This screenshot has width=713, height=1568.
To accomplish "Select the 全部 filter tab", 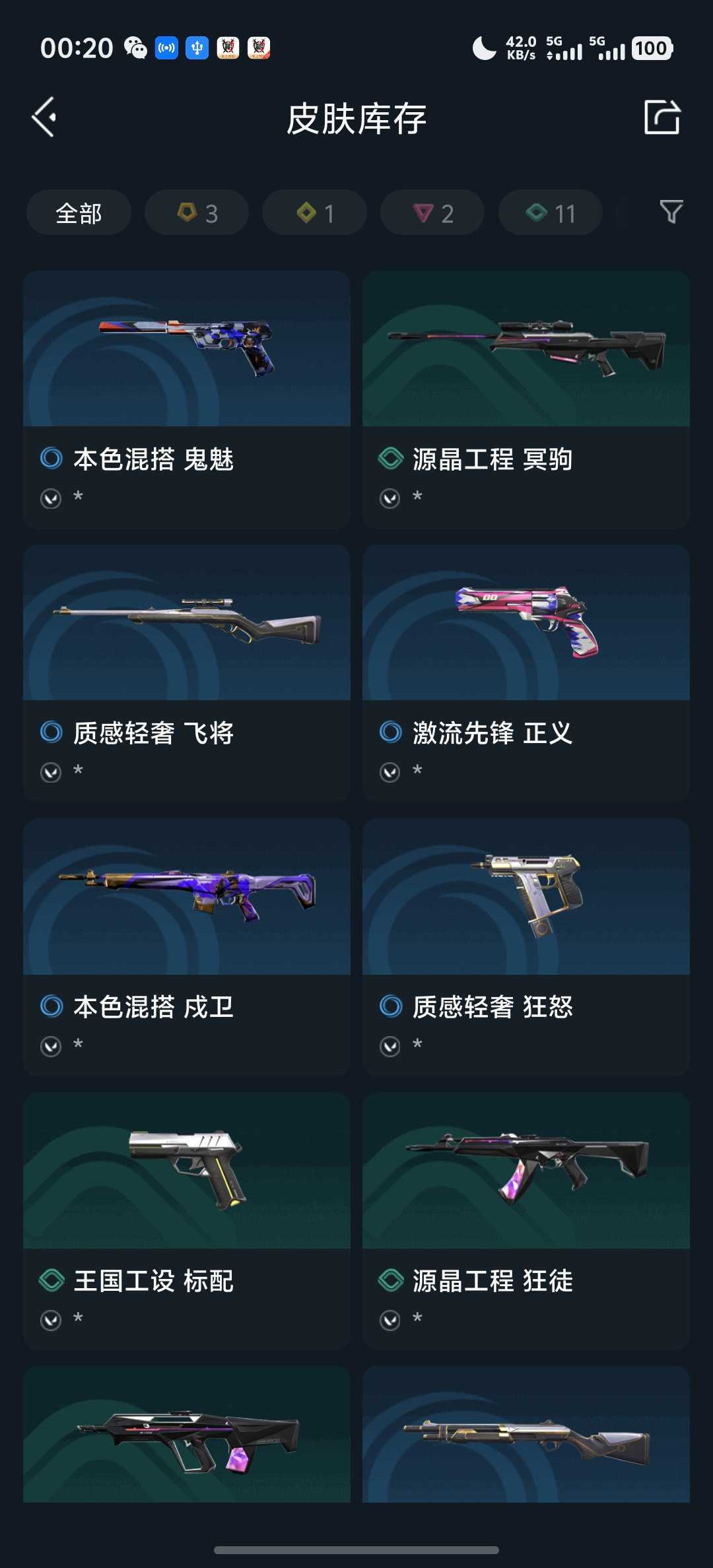I will 79,212.
